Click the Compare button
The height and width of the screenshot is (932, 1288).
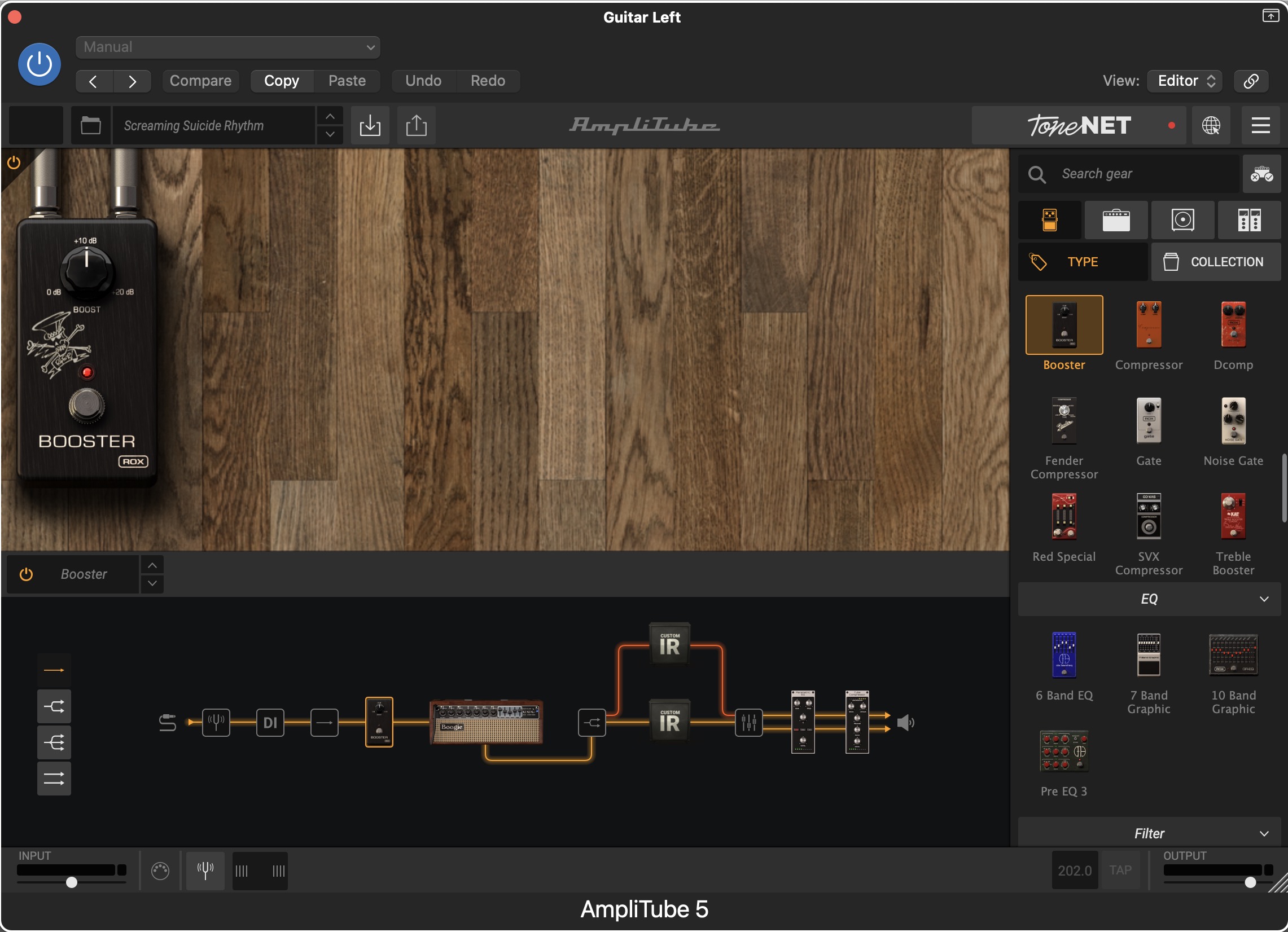click(200, 81)
